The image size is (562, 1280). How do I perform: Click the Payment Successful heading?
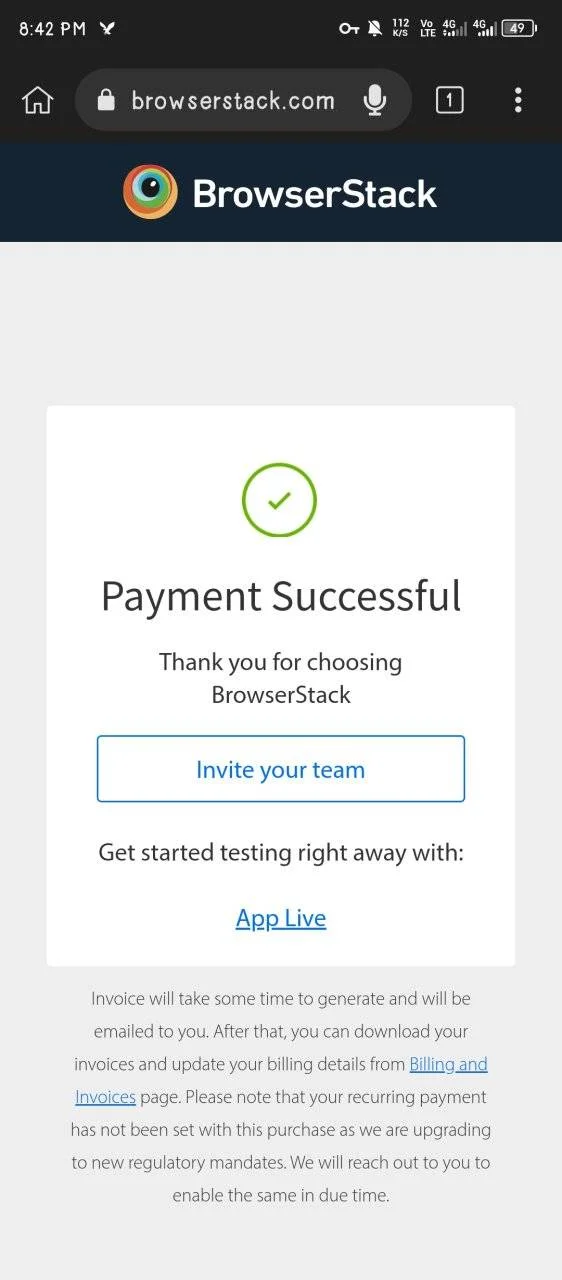pyautogui.click(x=281, y=597)
